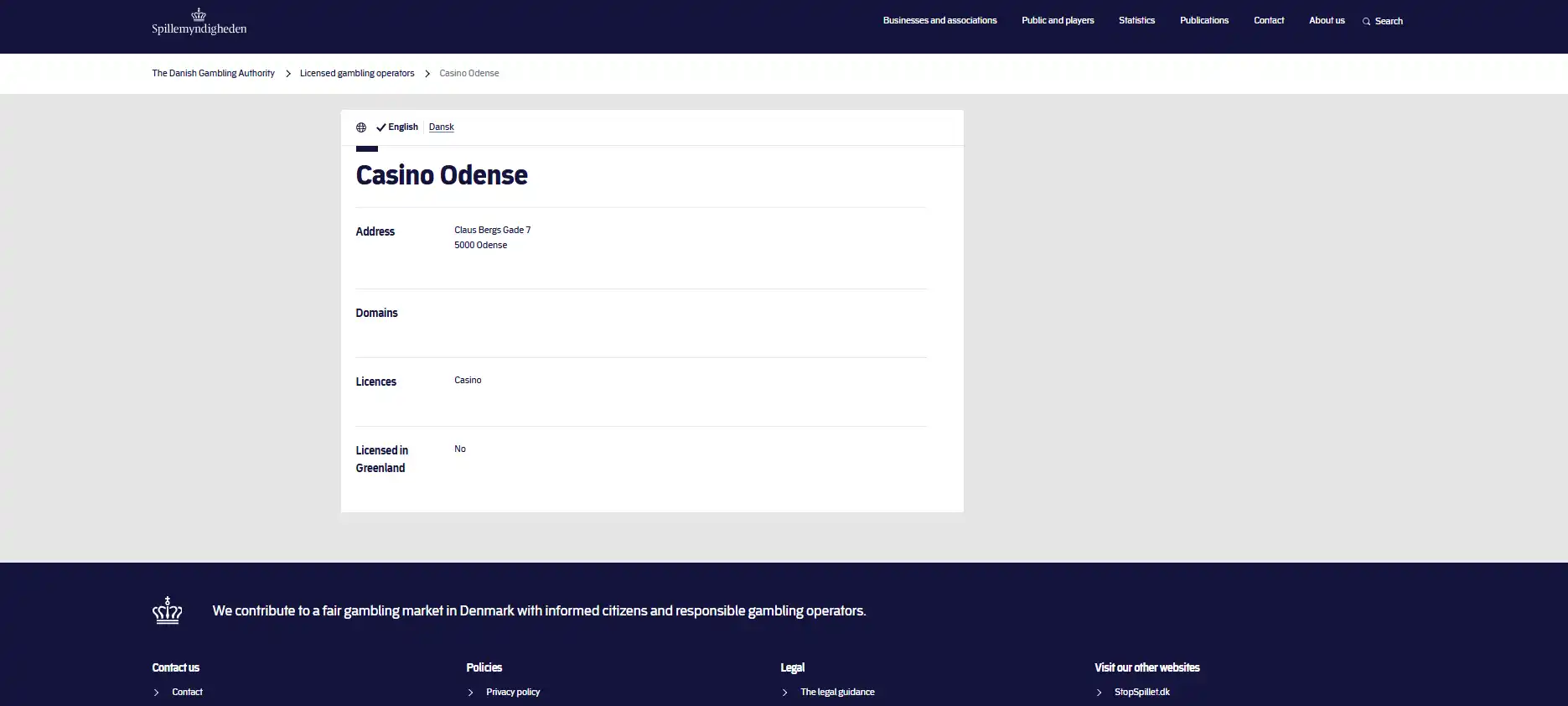Open the Privacy policy link
The width and height of the screenshot is (1568, 706).
tap(513, 692)
